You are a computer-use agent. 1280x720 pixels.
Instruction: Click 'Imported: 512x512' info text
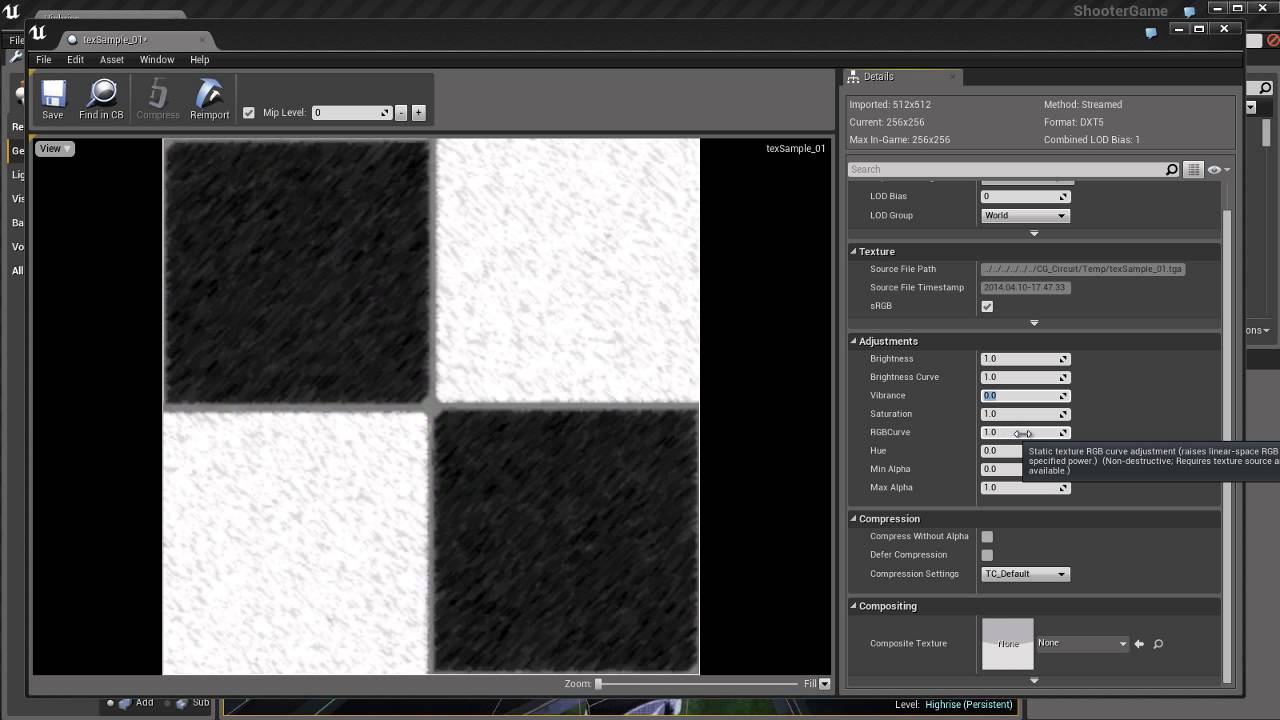890,105
